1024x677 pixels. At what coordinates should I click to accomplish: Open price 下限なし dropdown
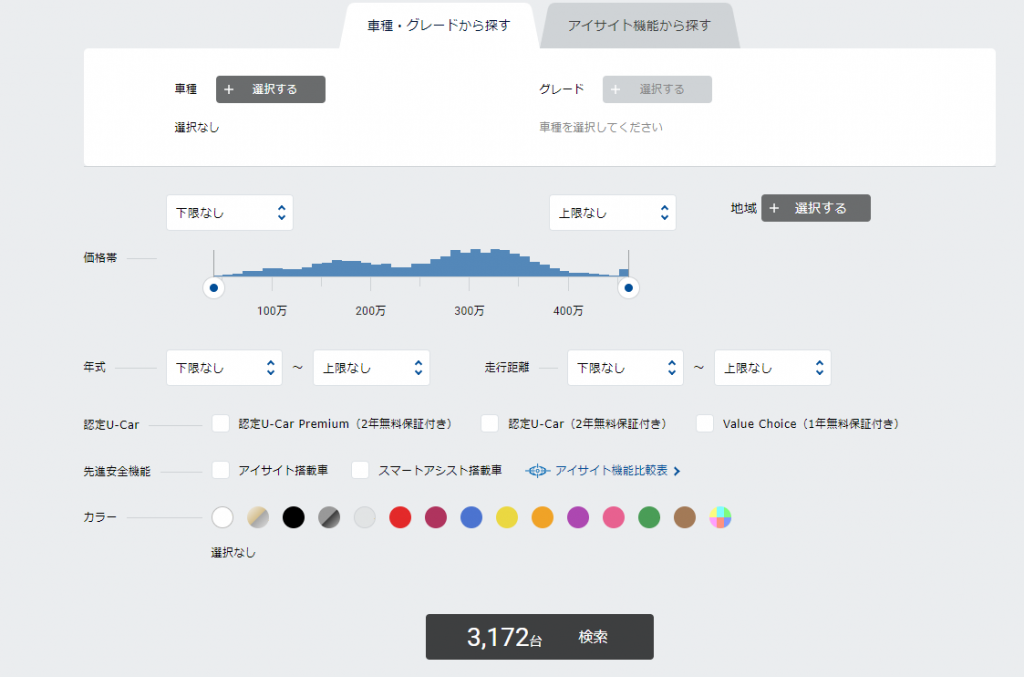tap(230, 213)
